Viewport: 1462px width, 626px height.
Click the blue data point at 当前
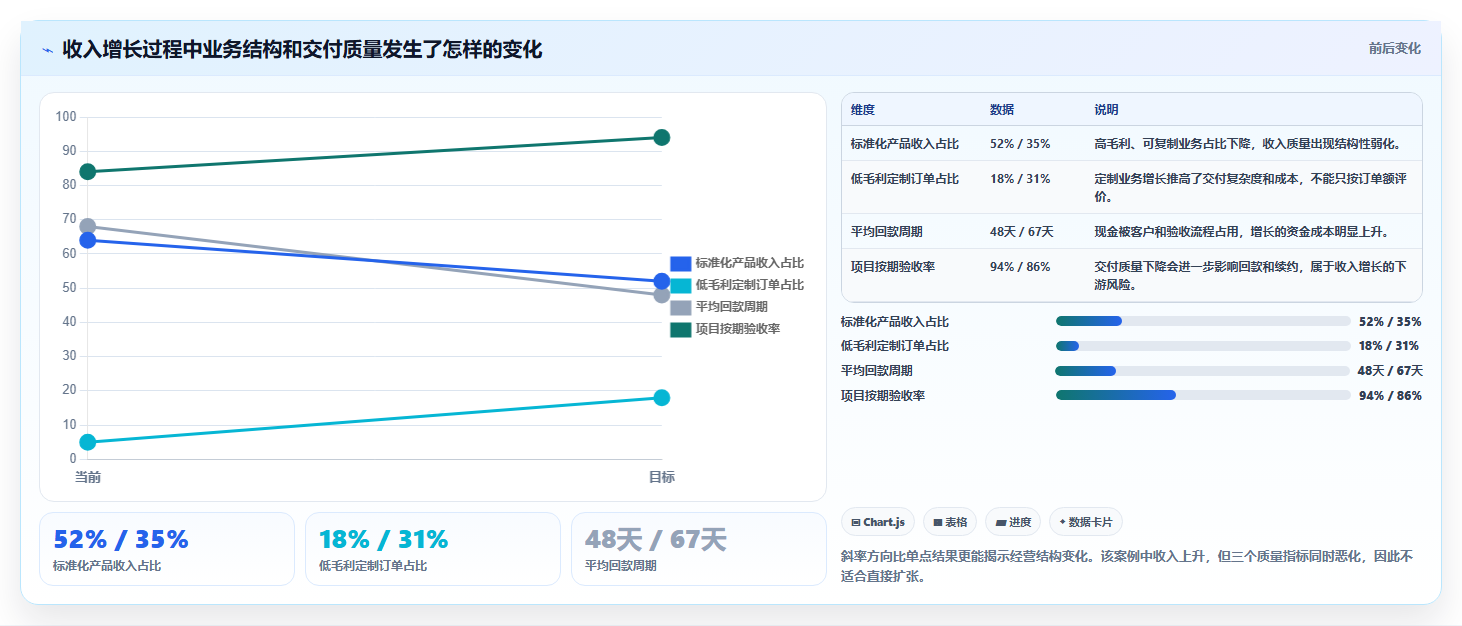(88, 240)
